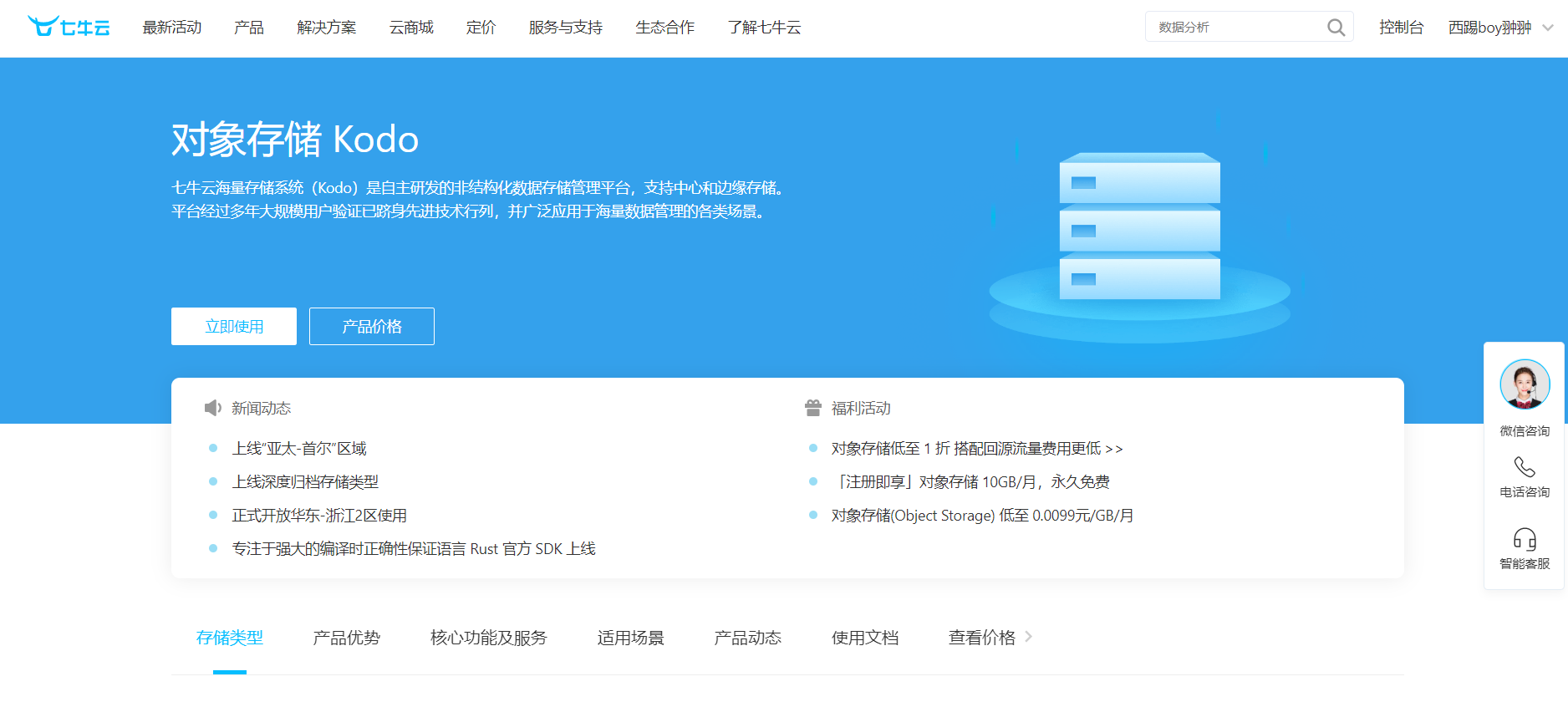Expand the 产品 navigation menu
Screen dimensions: 1568x707
tap(249, 28)
